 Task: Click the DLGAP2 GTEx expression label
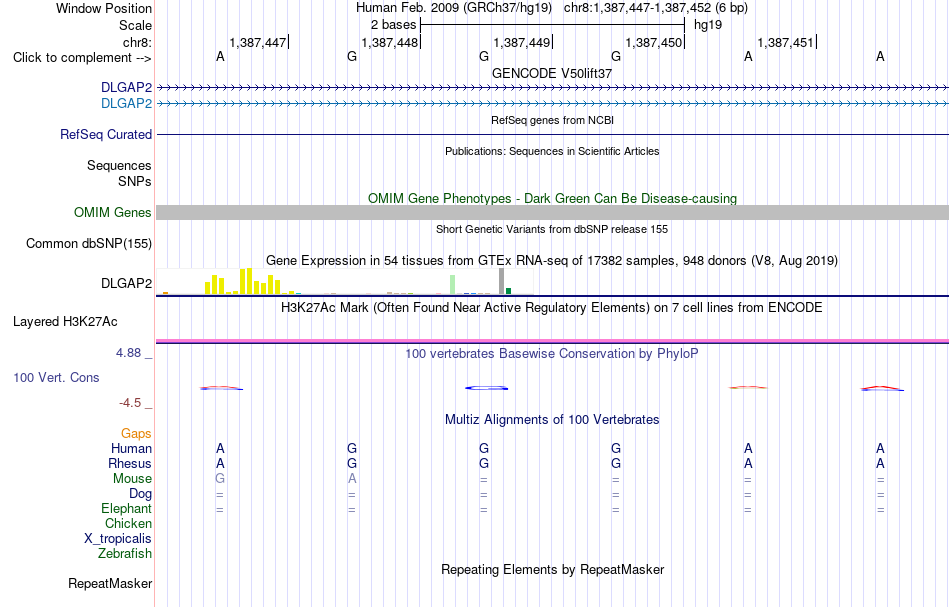tap(126, 284)
